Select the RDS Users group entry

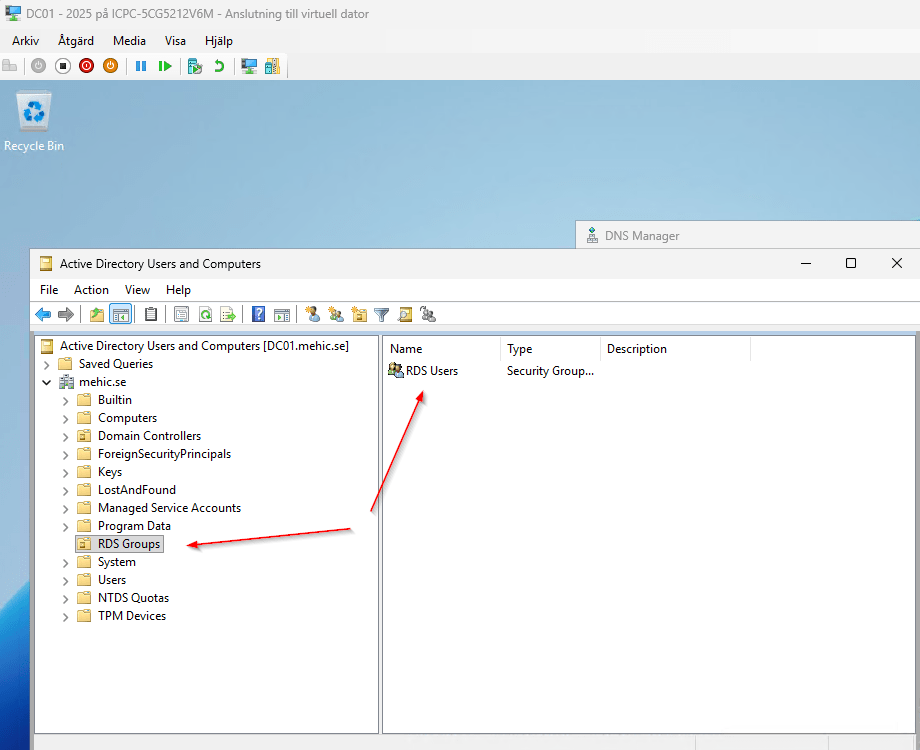(x=431, y=371)
